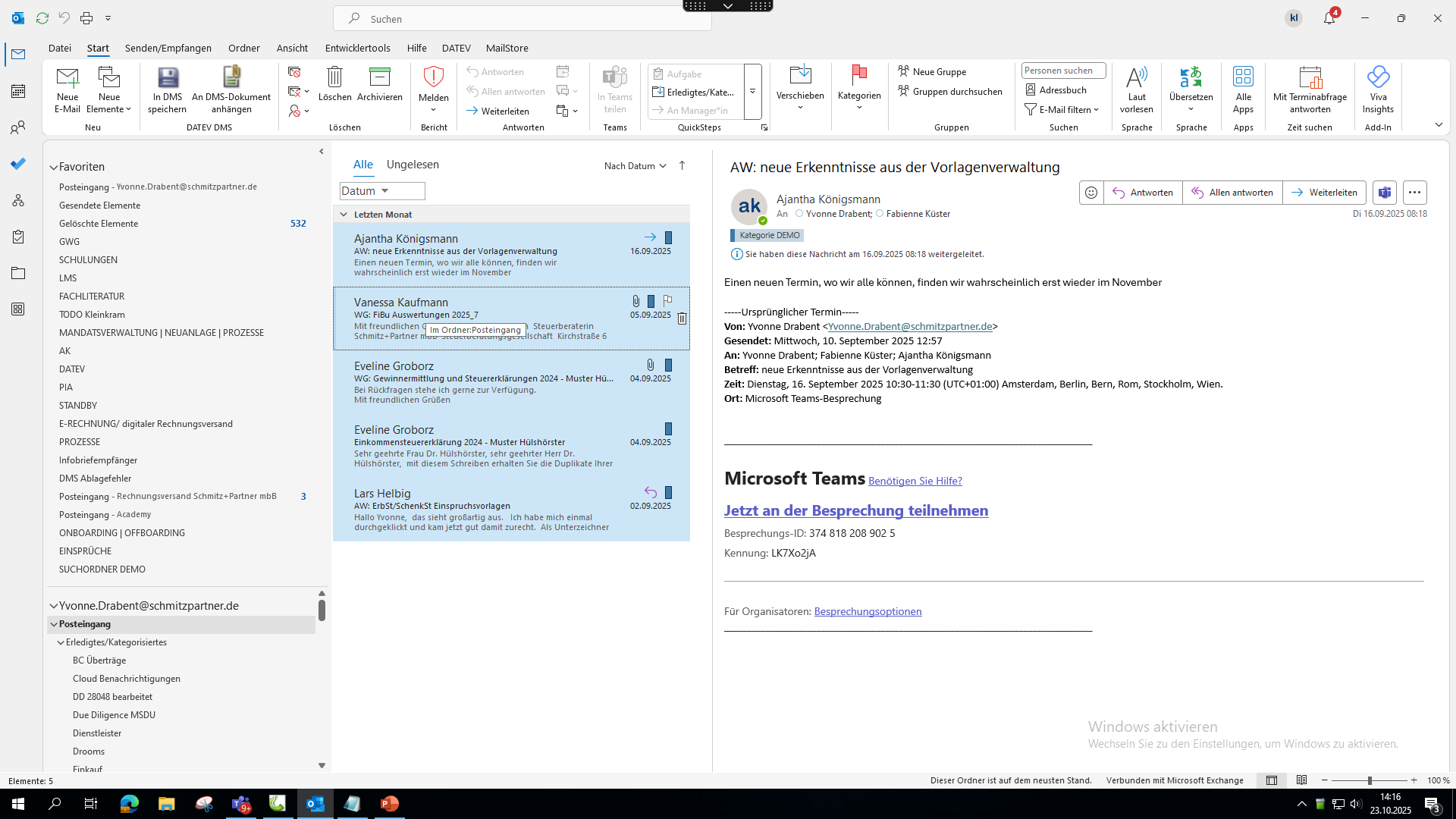The image size is (1456, 819).
Task: Click the Löschen trash icon
Action: 334,84
